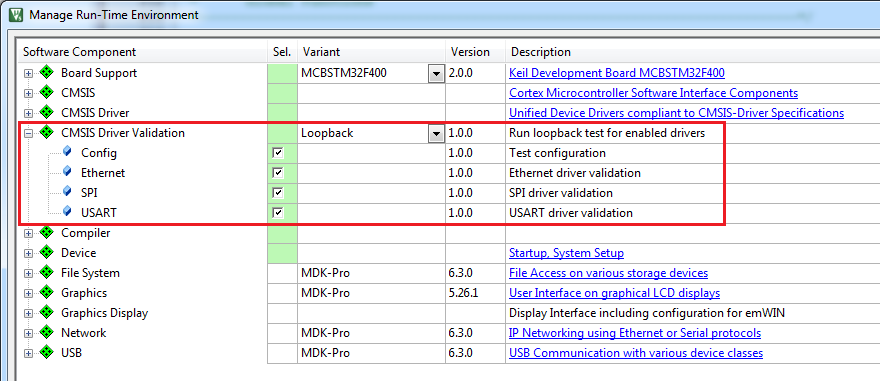Click the Graphics green diamond icon
Image resolution: width=880 pixels, height=381 pixels.
tap(47, 293)
